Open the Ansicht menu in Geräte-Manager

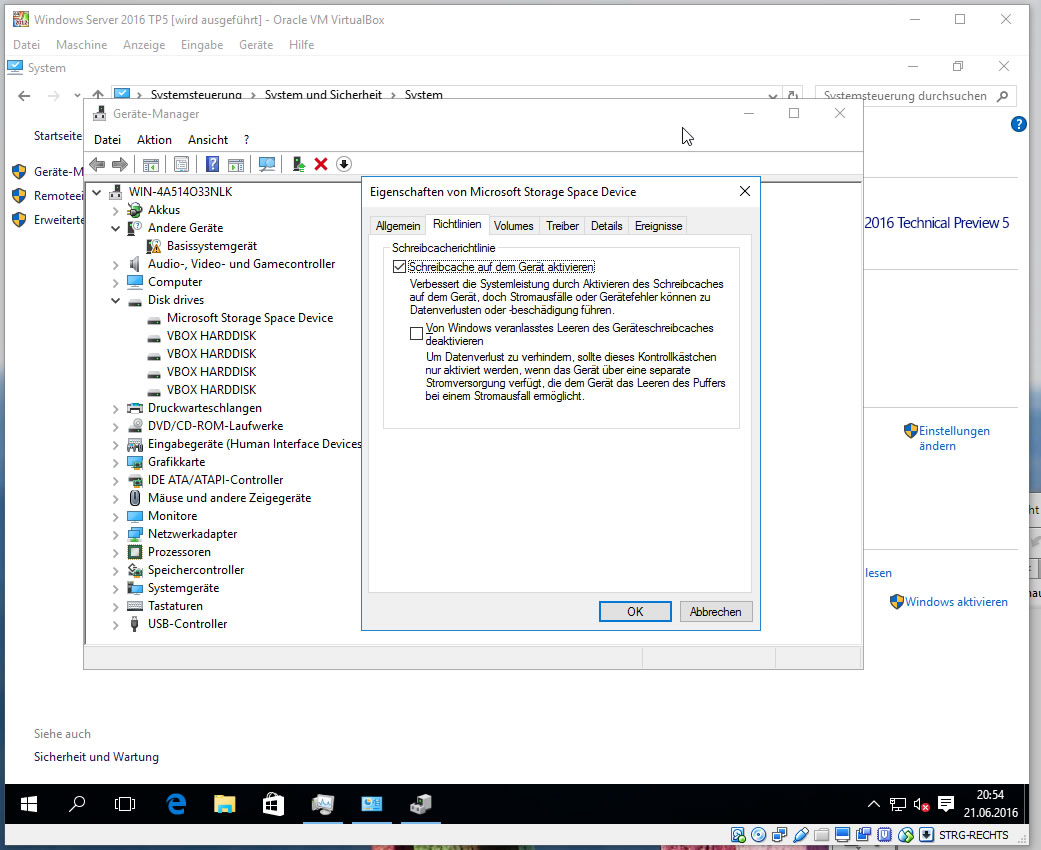pos(208,139)
